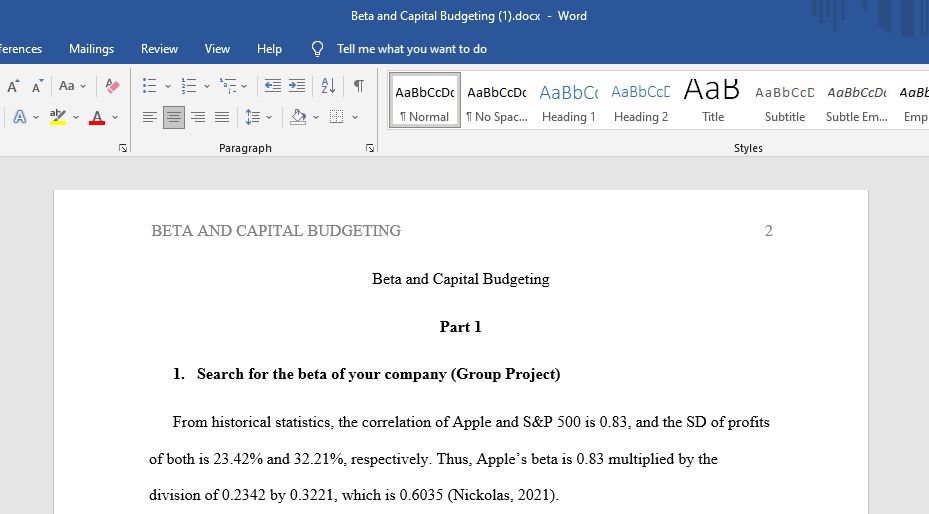Shrink font size with the smaller A icon
Image resolution: width=929 pixels, height=514 pixels.
point(37,86)
